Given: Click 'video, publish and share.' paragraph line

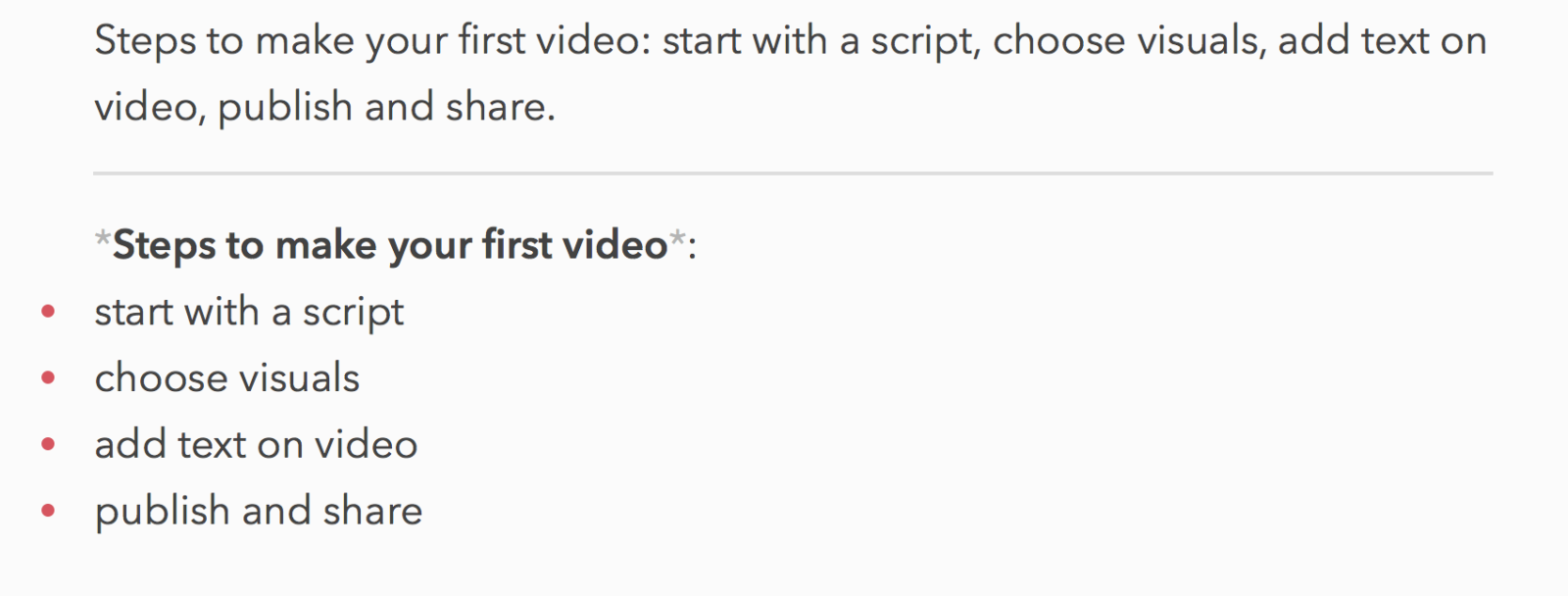Looking at the screenshot, I should [x=324, y=107].
